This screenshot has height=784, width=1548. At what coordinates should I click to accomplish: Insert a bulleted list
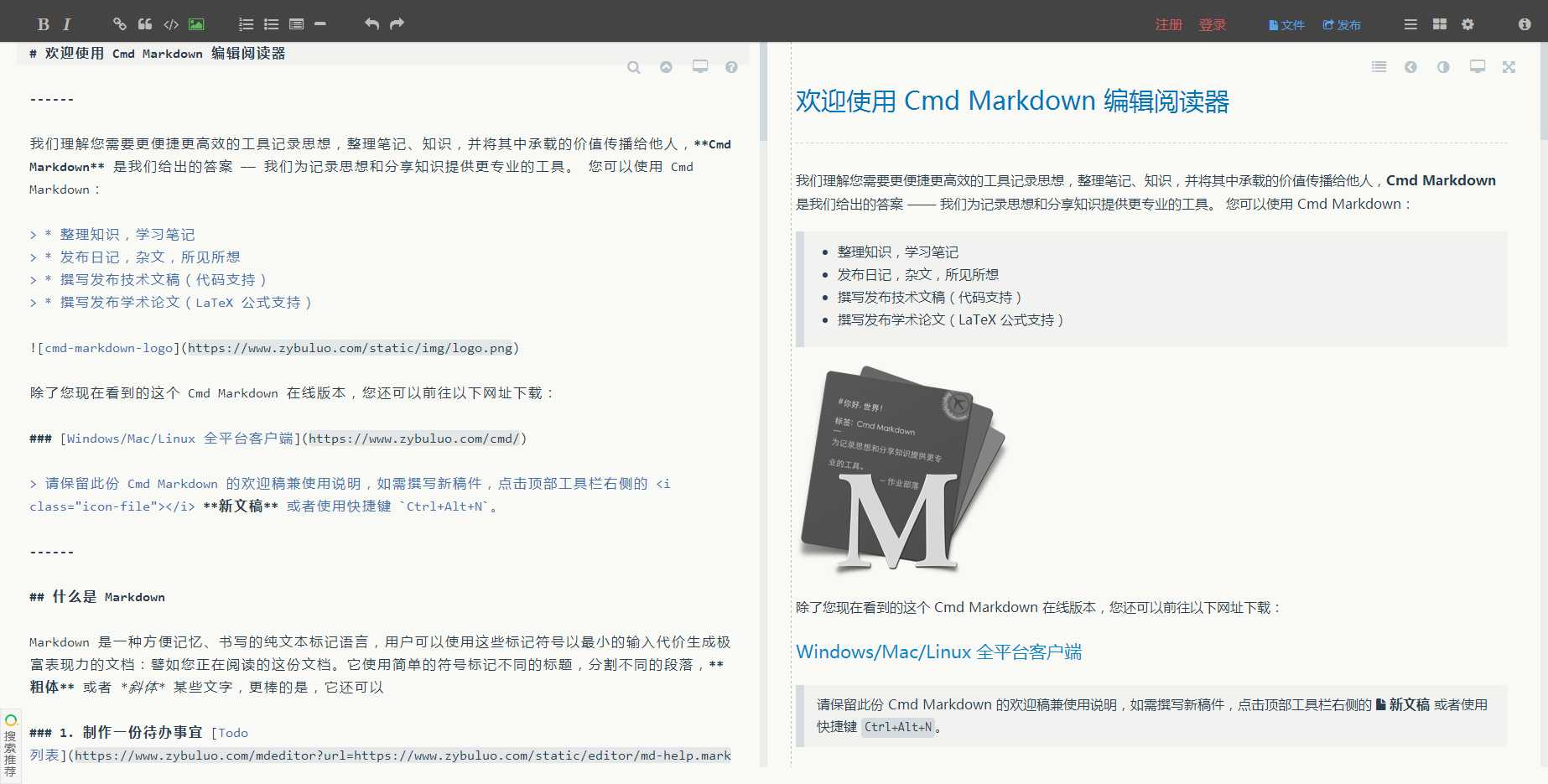pyautogui.click(x=271, y=24)
